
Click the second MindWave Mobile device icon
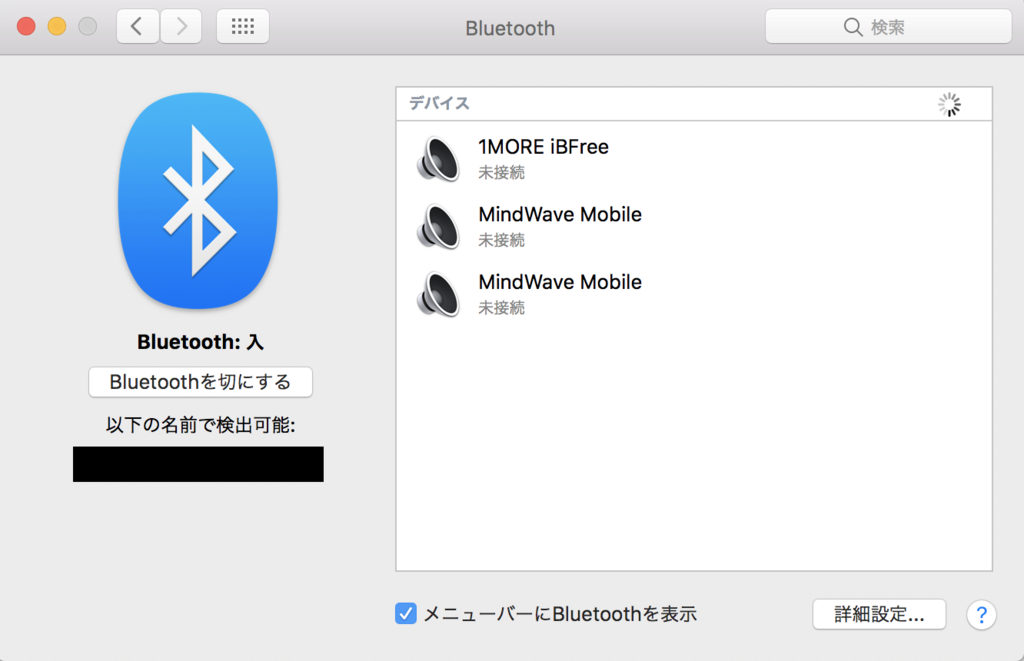(437, 294)
